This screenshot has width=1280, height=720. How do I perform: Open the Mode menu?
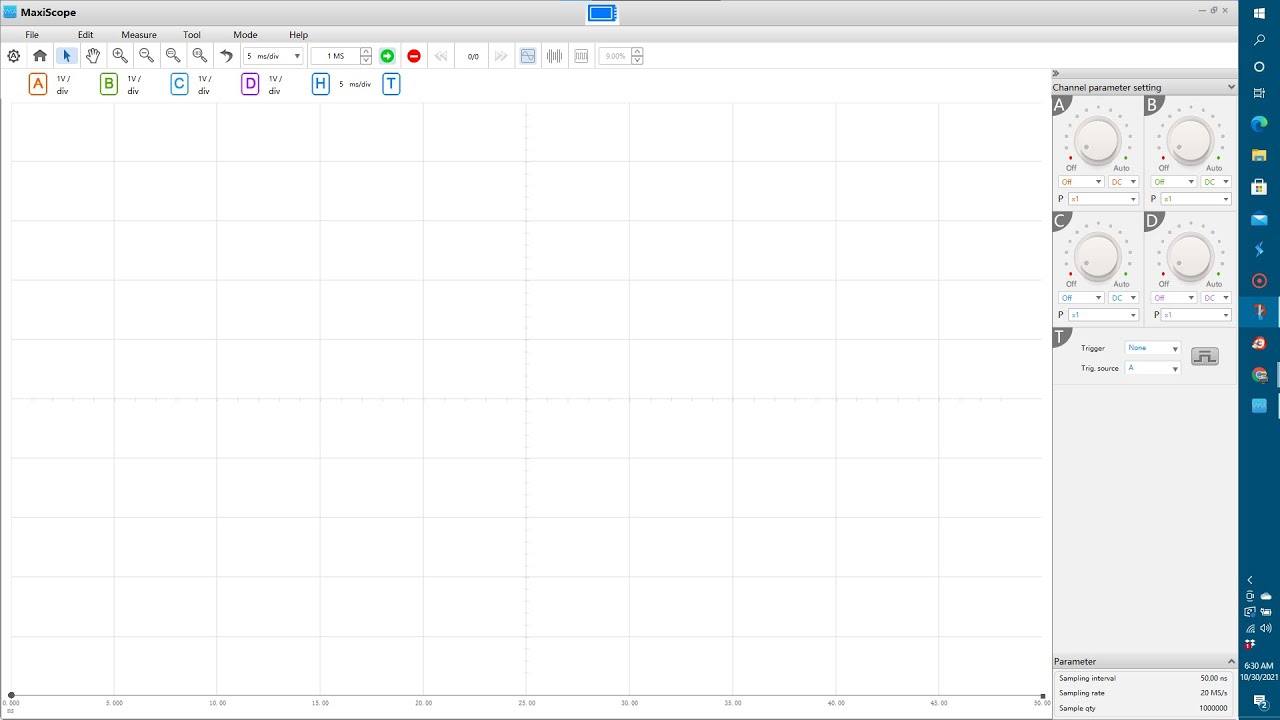(245, 35)
